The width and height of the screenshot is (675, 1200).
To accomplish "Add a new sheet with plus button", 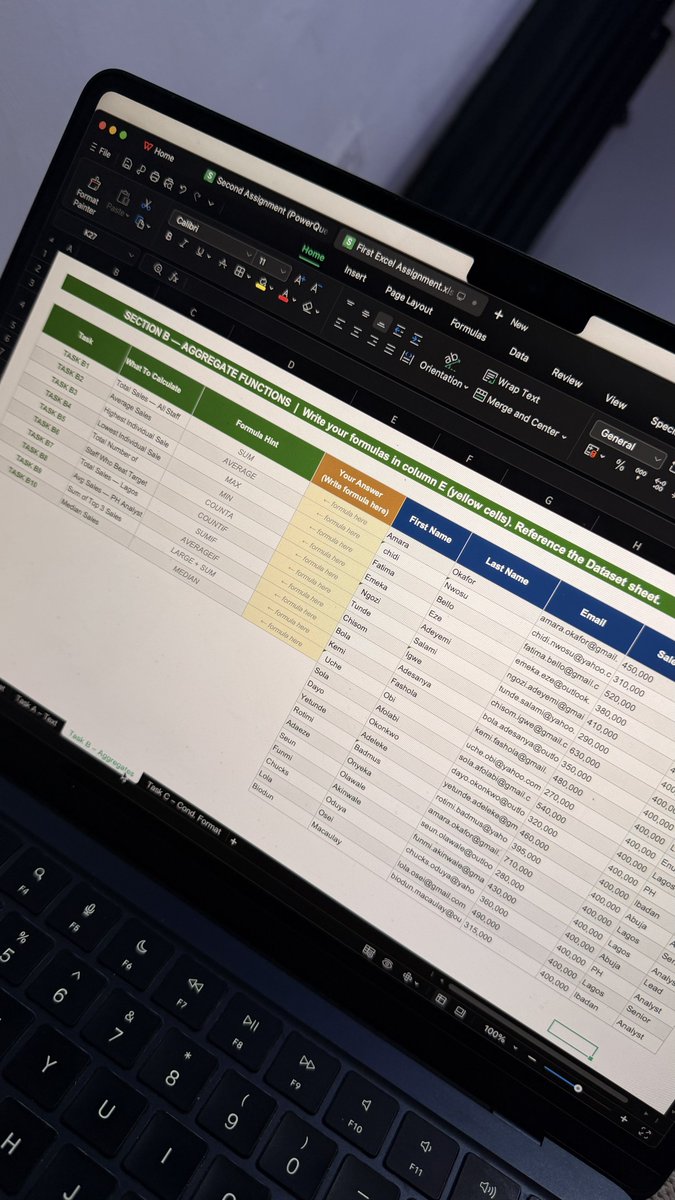I will point(233,842).
